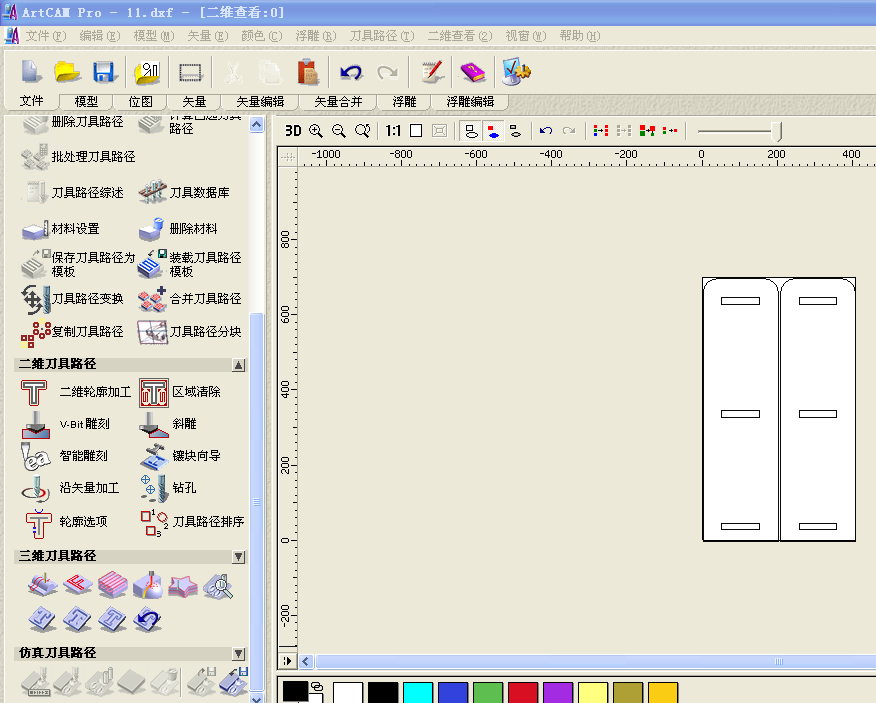Screen dimensions: 876x703
Task: Open a file with the folder icon
Action: point(67,72)
